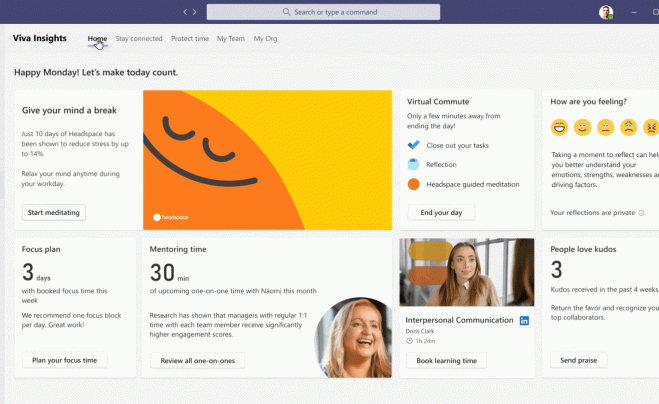Switch to the Stay connected tab
Image resolution: width=659 pixels, height=404 pixels.
[x=139, y=39]
